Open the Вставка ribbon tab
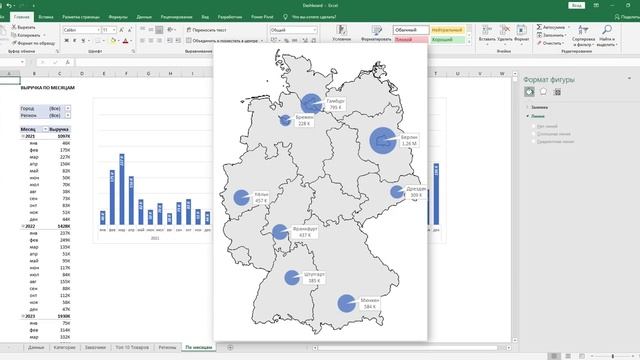Viewport: 640px width, 360px height. [x=46, y=17]
